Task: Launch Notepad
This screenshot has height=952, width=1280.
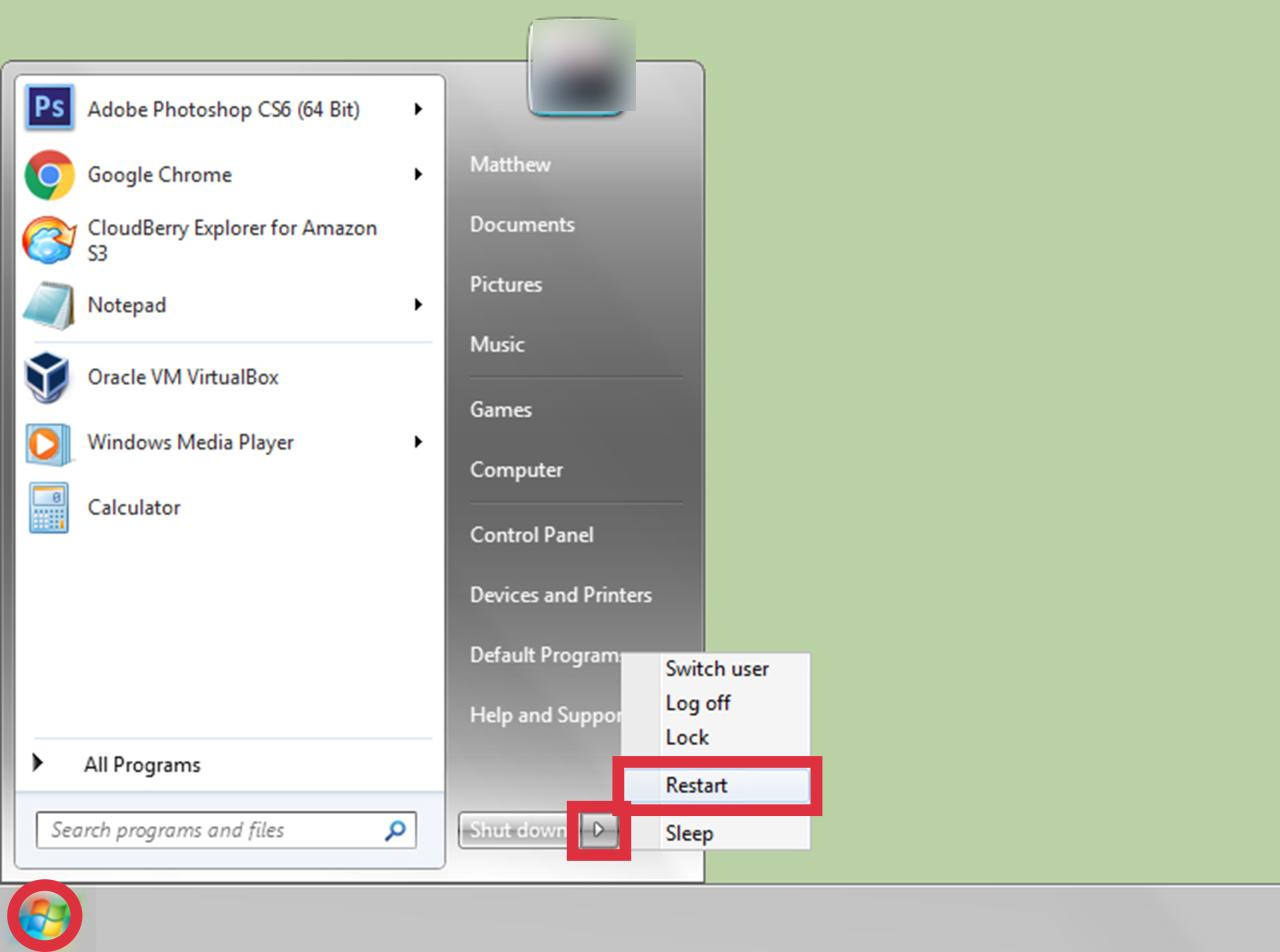Action: click(x=126, y=306)
